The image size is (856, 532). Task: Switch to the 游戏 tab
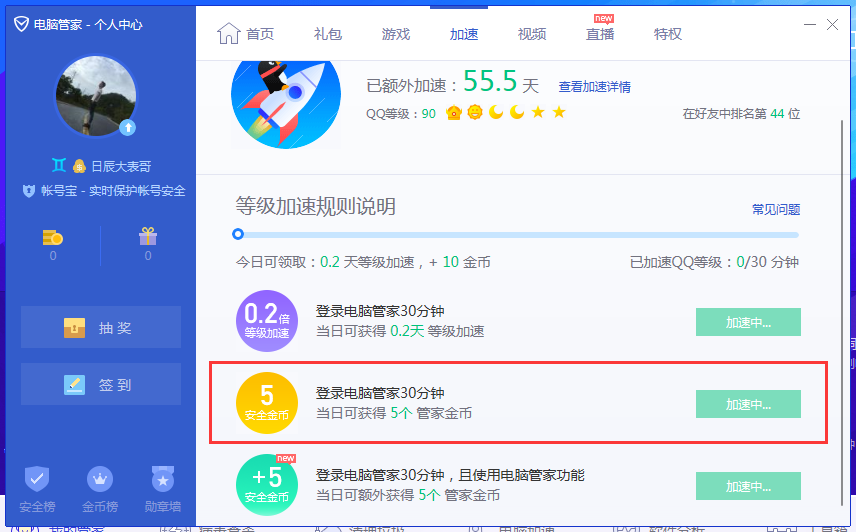click(396, 34)
